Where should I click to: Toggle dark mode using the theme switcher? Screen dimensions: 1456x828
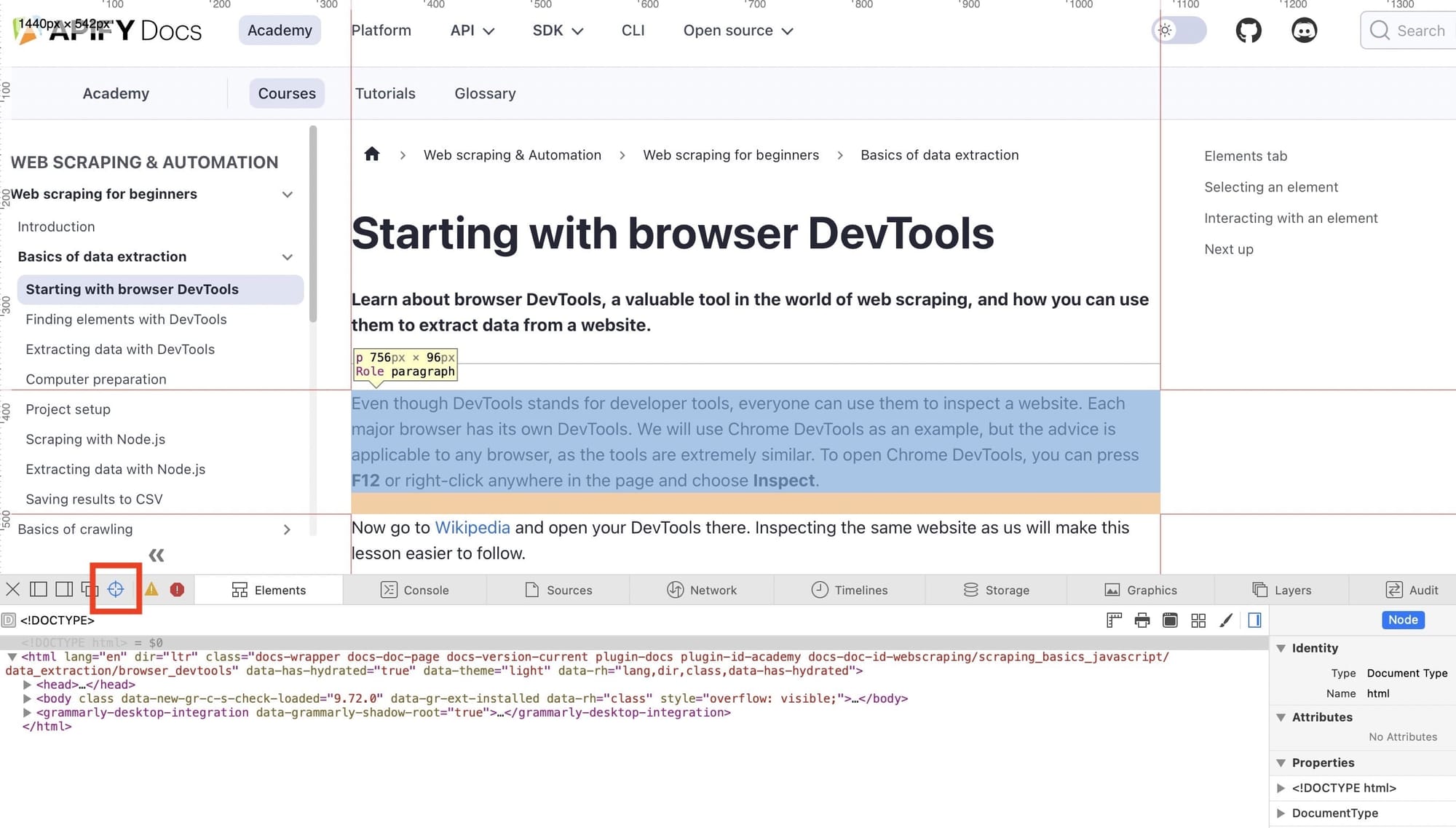pyautogui.click(x=1179, y=30)
